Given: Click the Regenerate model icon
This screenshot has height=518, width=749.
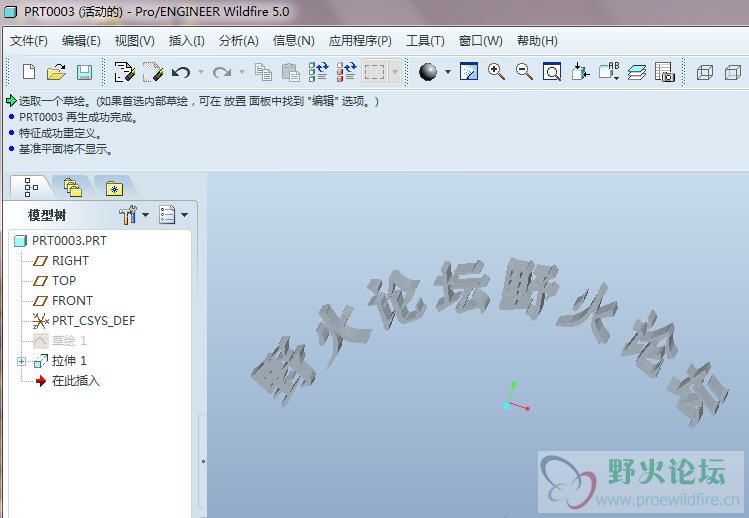Looking at the screenshot, I should point(125,72).
